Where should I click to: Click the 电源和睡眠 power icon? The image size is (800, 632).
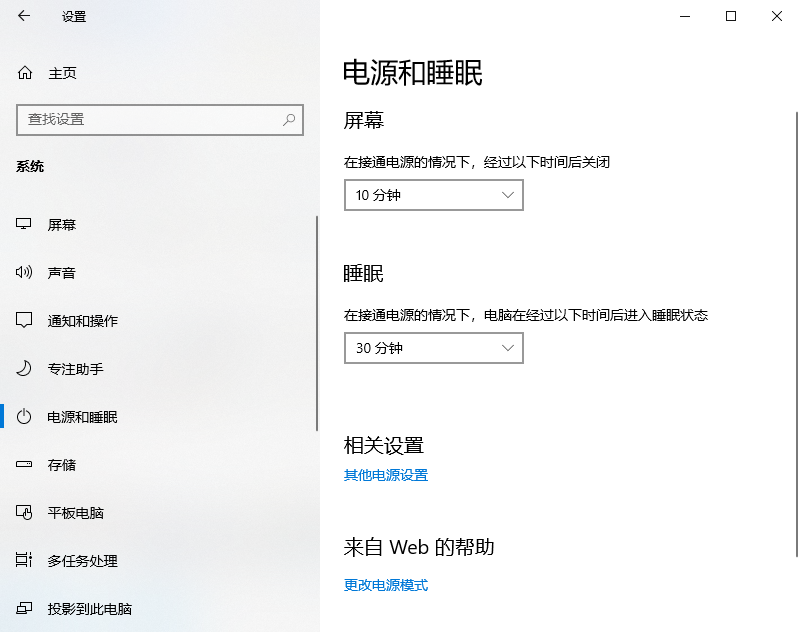23,417
